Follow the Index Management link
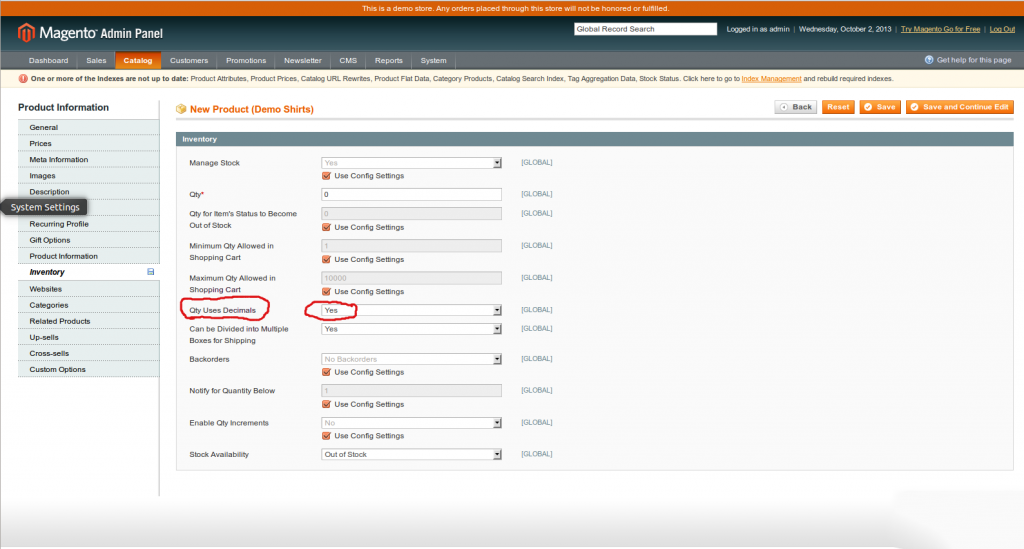 [771, 79]
